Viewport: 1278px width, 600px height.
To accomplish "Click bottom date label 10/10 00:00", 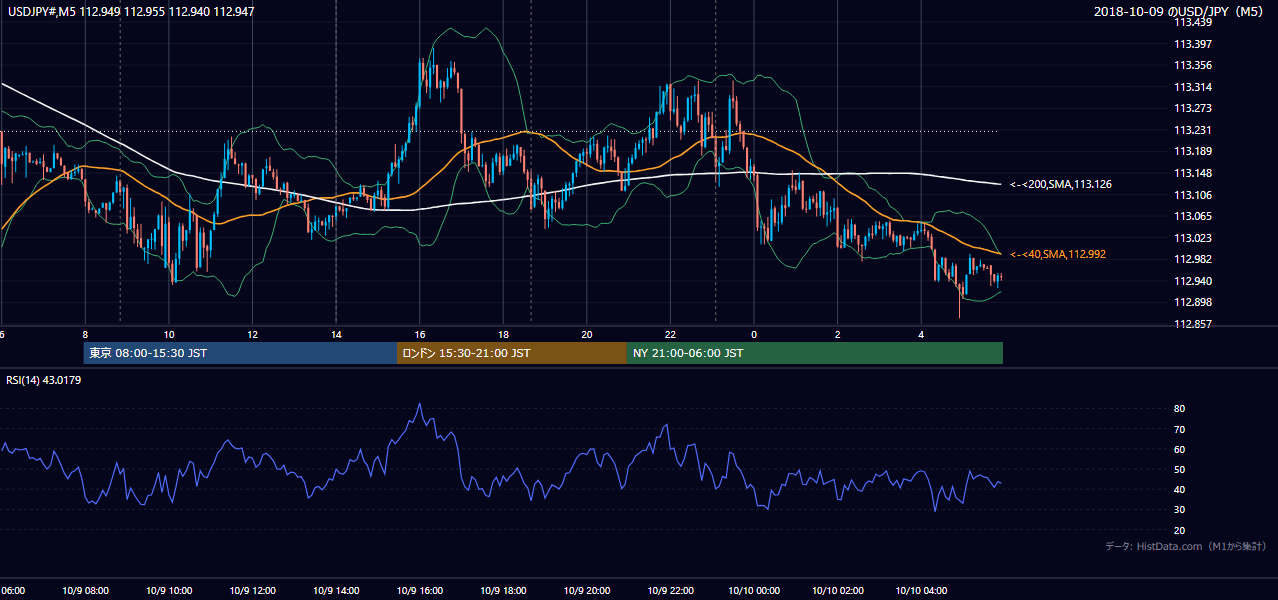I will point(754,590).
